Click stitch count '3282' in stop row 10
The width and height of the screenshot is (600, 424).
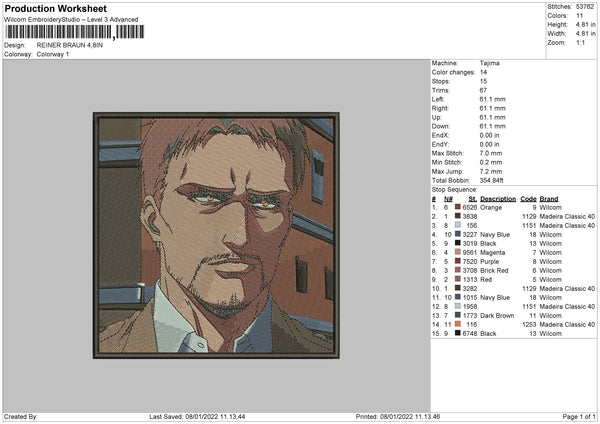470,288
